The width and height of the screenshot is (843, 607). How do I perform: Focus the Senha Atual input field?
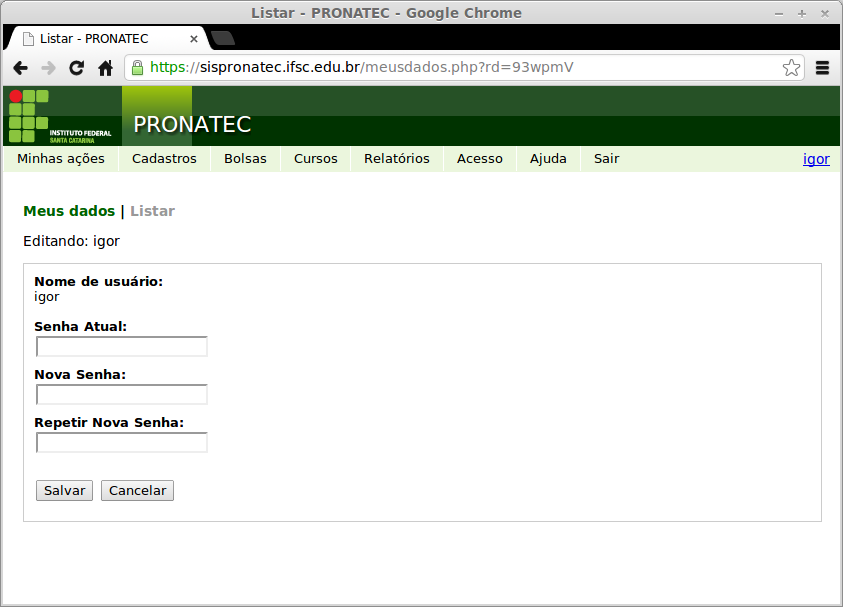coord(121,346)
